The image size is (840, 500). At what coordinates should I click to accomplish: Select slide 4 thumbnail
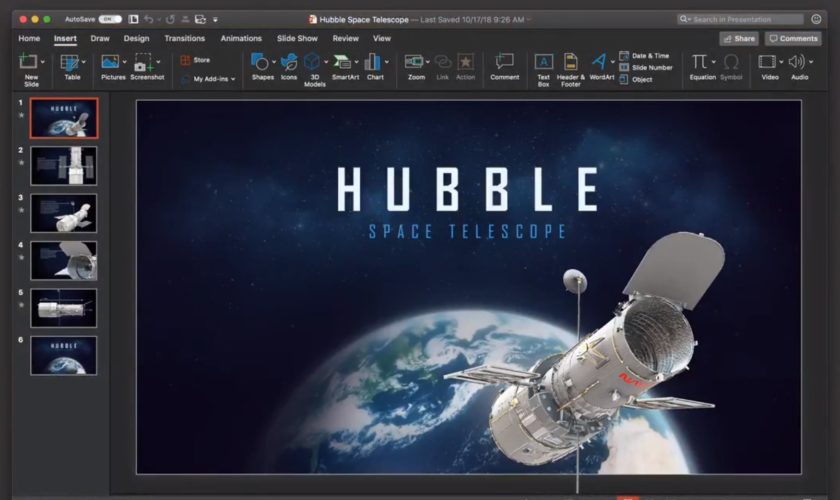(x=64, y=260)
